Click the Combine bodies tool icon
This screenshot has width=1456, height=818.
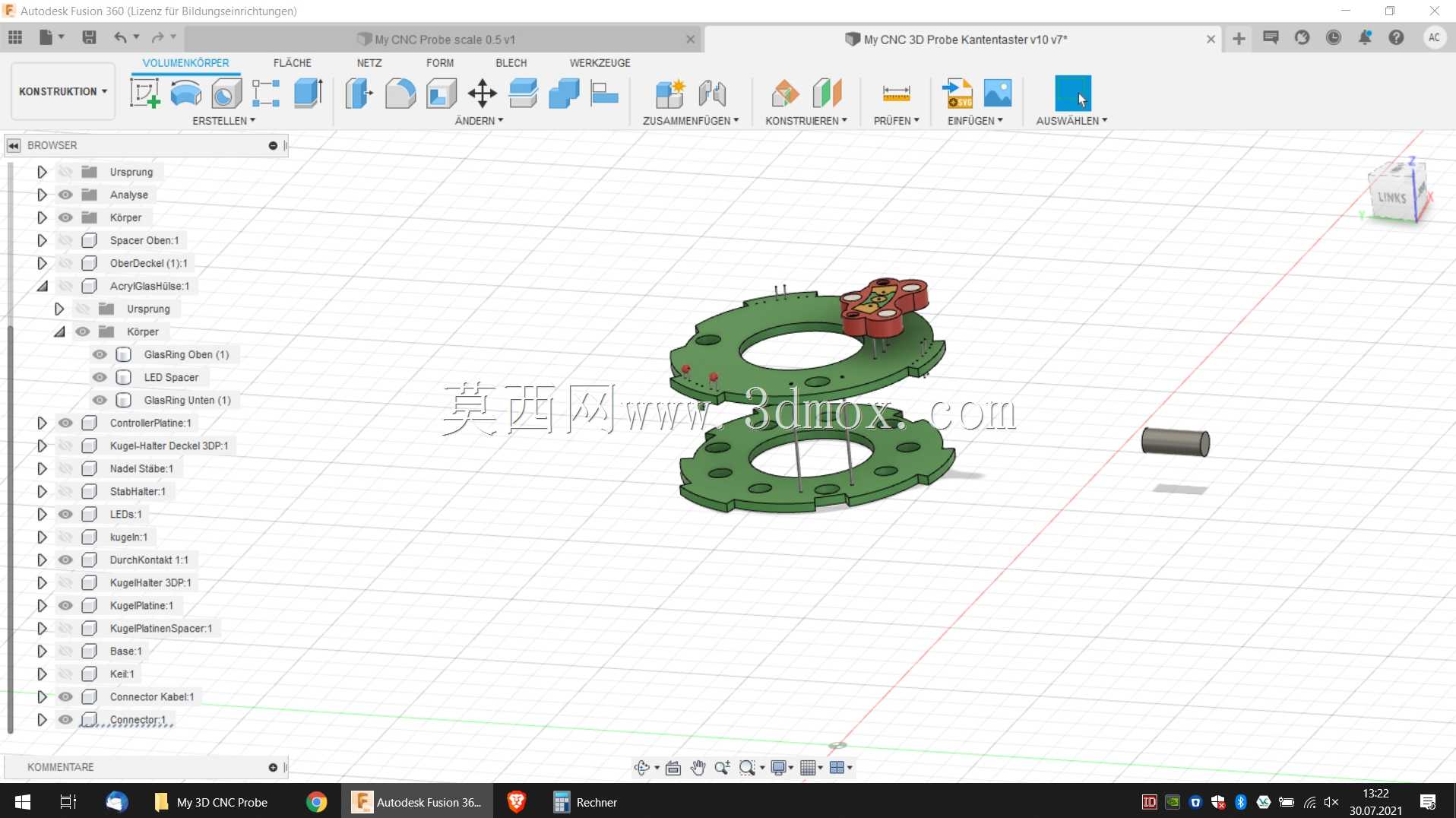[x=564, y=93]
